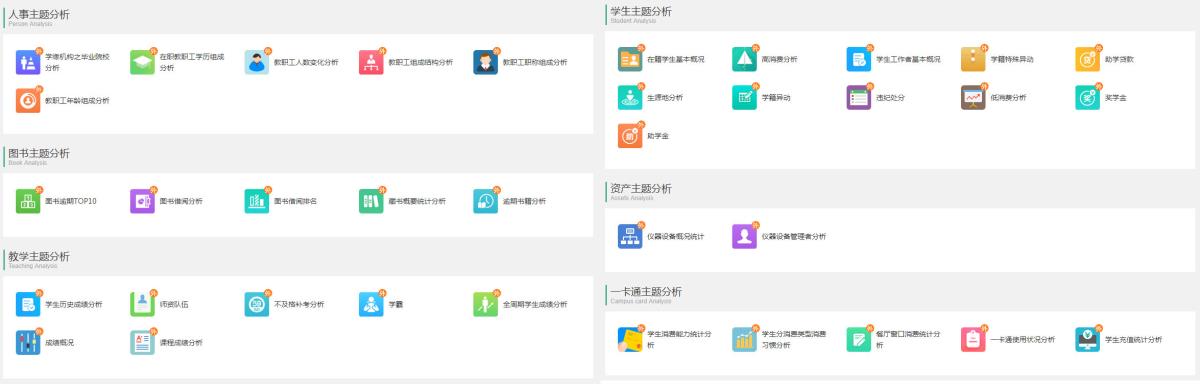Open the 学籍异动 edit icon
The image size is (1200, 384).
tap(744, 97)
